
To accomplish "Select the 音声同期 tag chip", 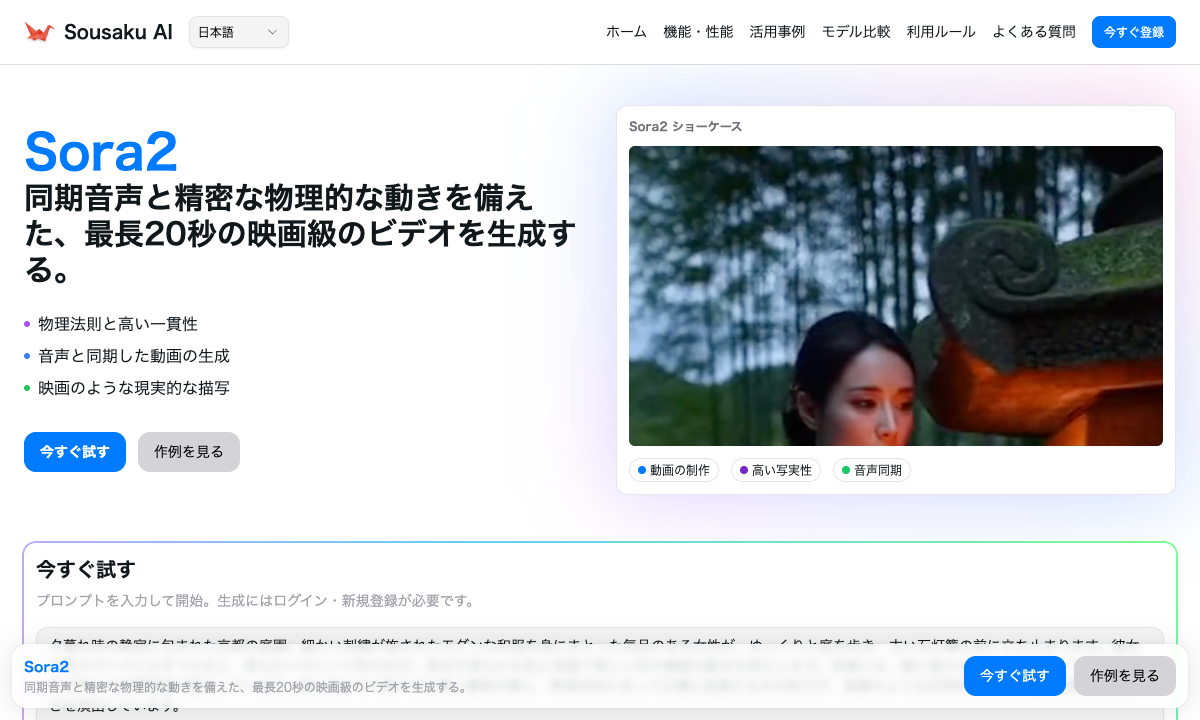I will tap(871, 470).
